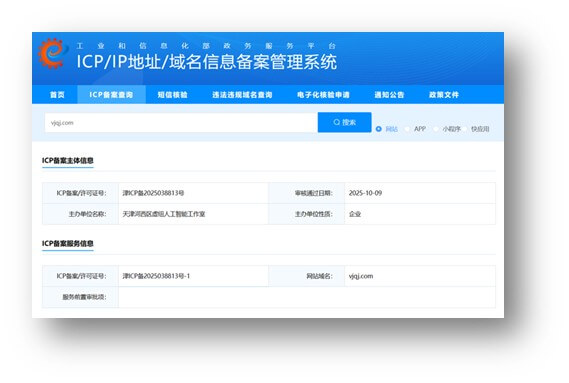Open the 政策文件 tab
The image size is (569, 383).
coord(444,95)
